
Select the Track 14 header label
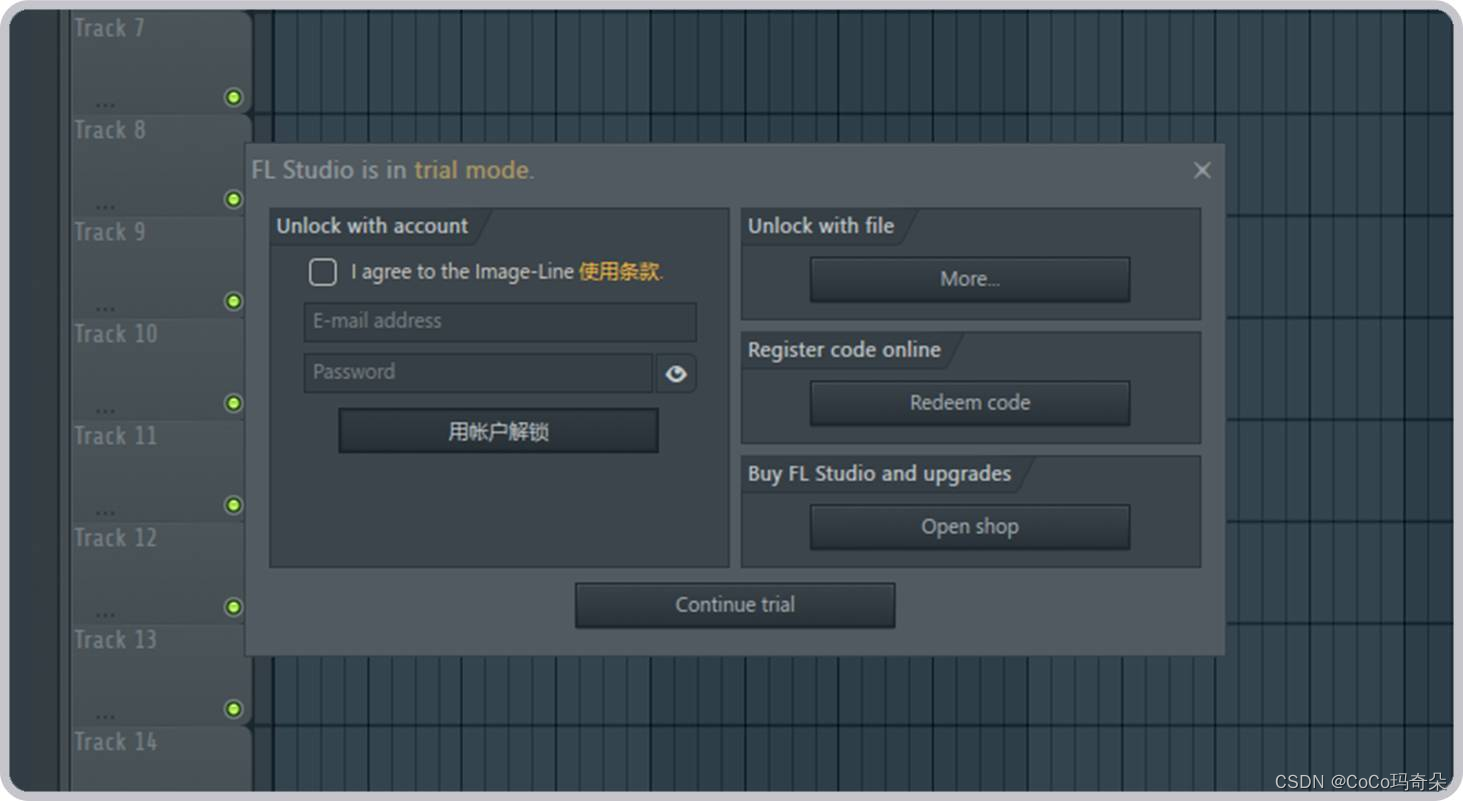116,742
